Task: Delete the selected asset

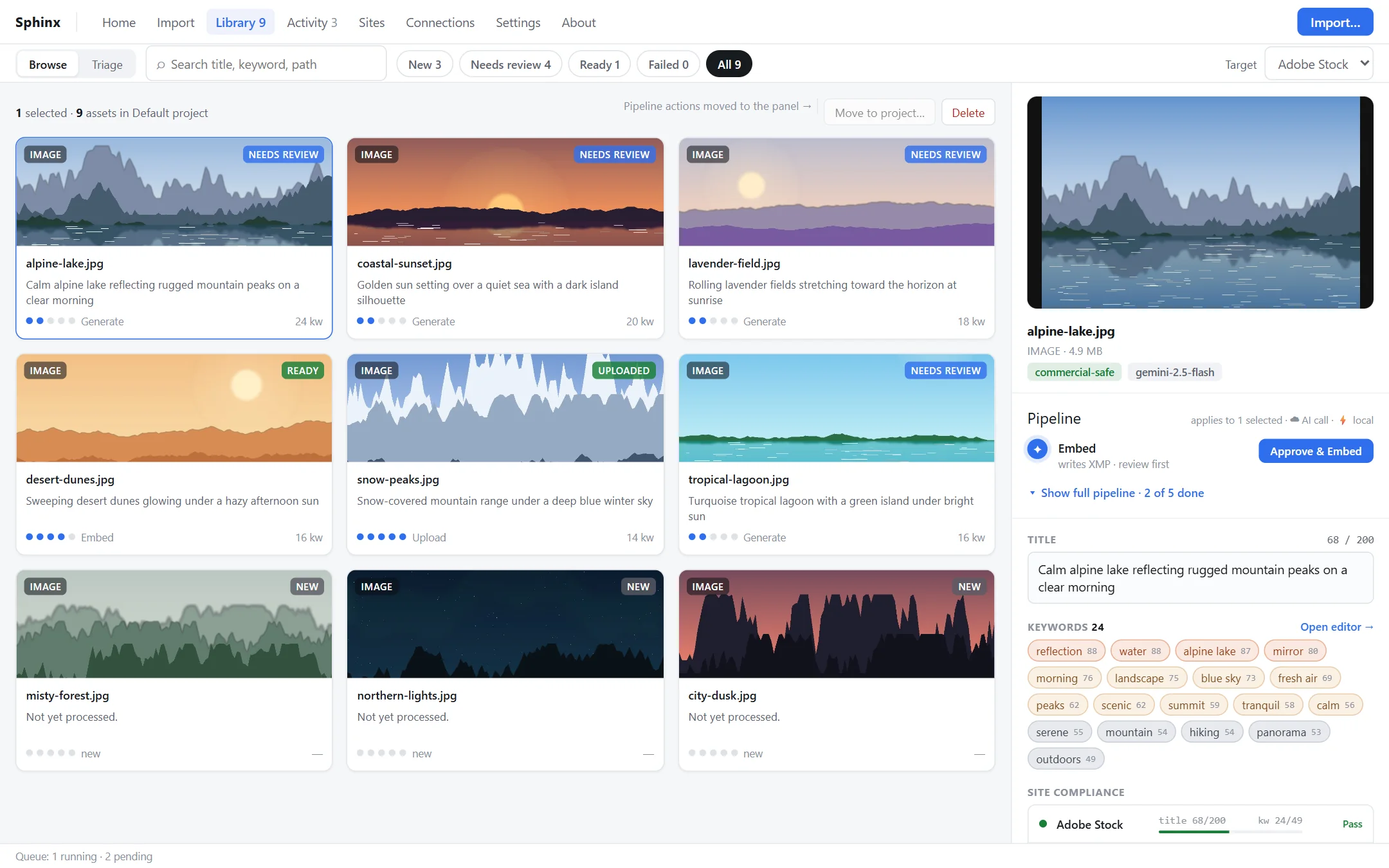Action: point(968,113)
